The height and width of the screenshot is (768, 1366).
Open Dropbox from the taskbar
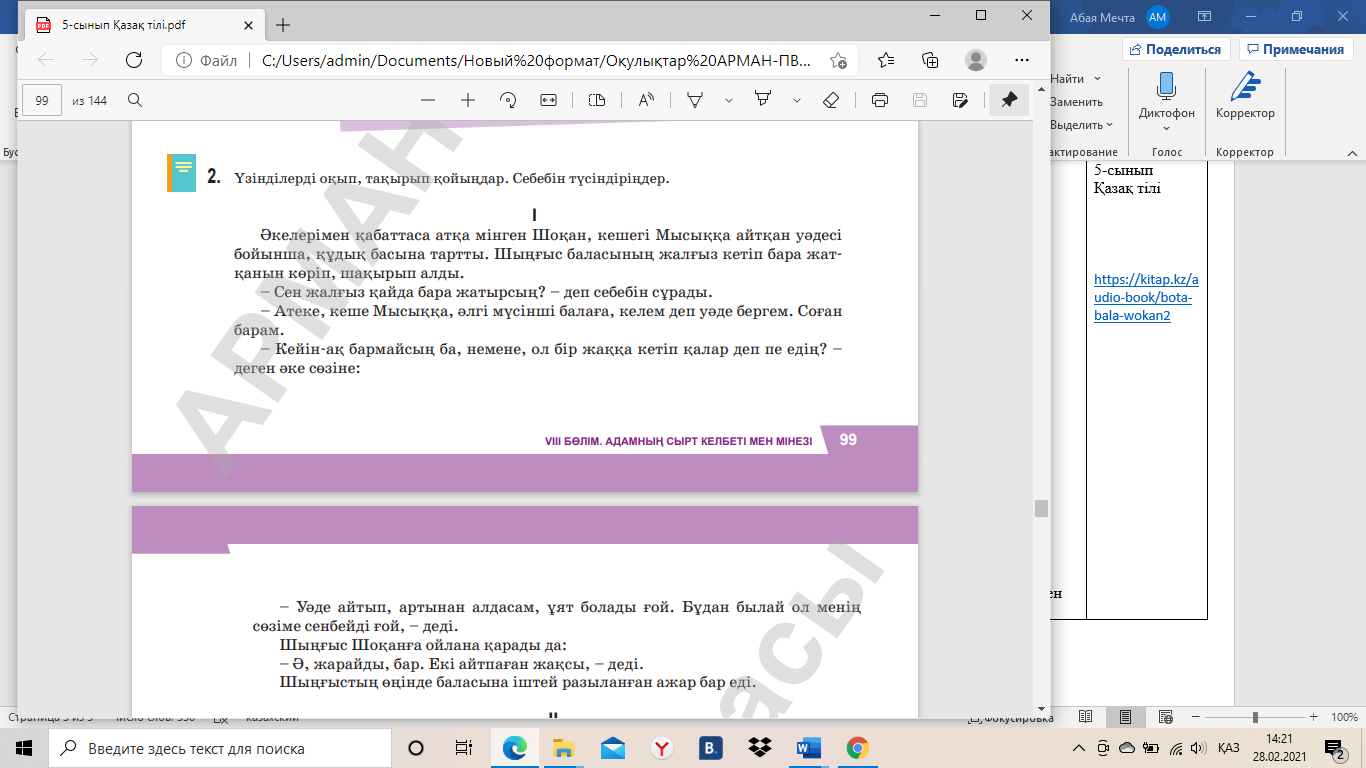point(760,748)
